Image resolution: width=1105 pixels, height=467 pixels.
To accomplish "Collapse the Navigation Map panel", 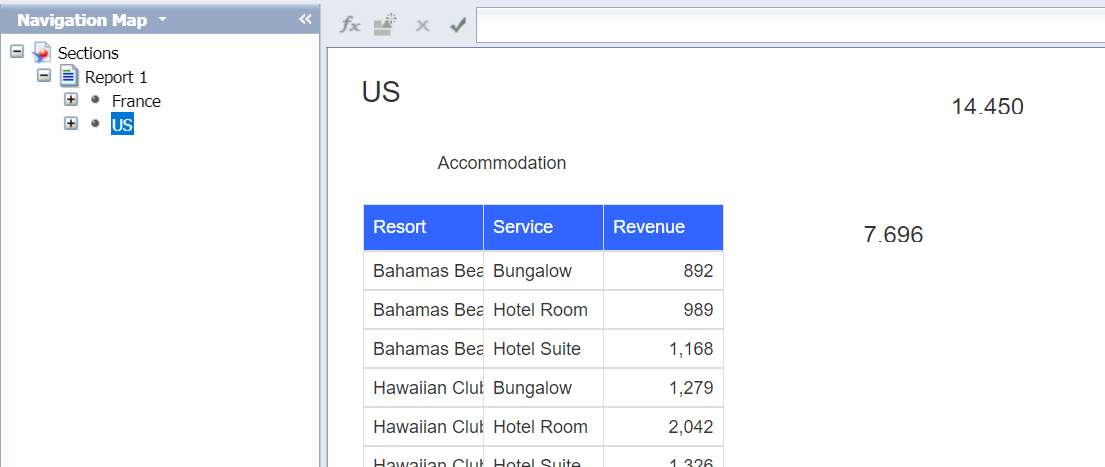I will (305, 19).
